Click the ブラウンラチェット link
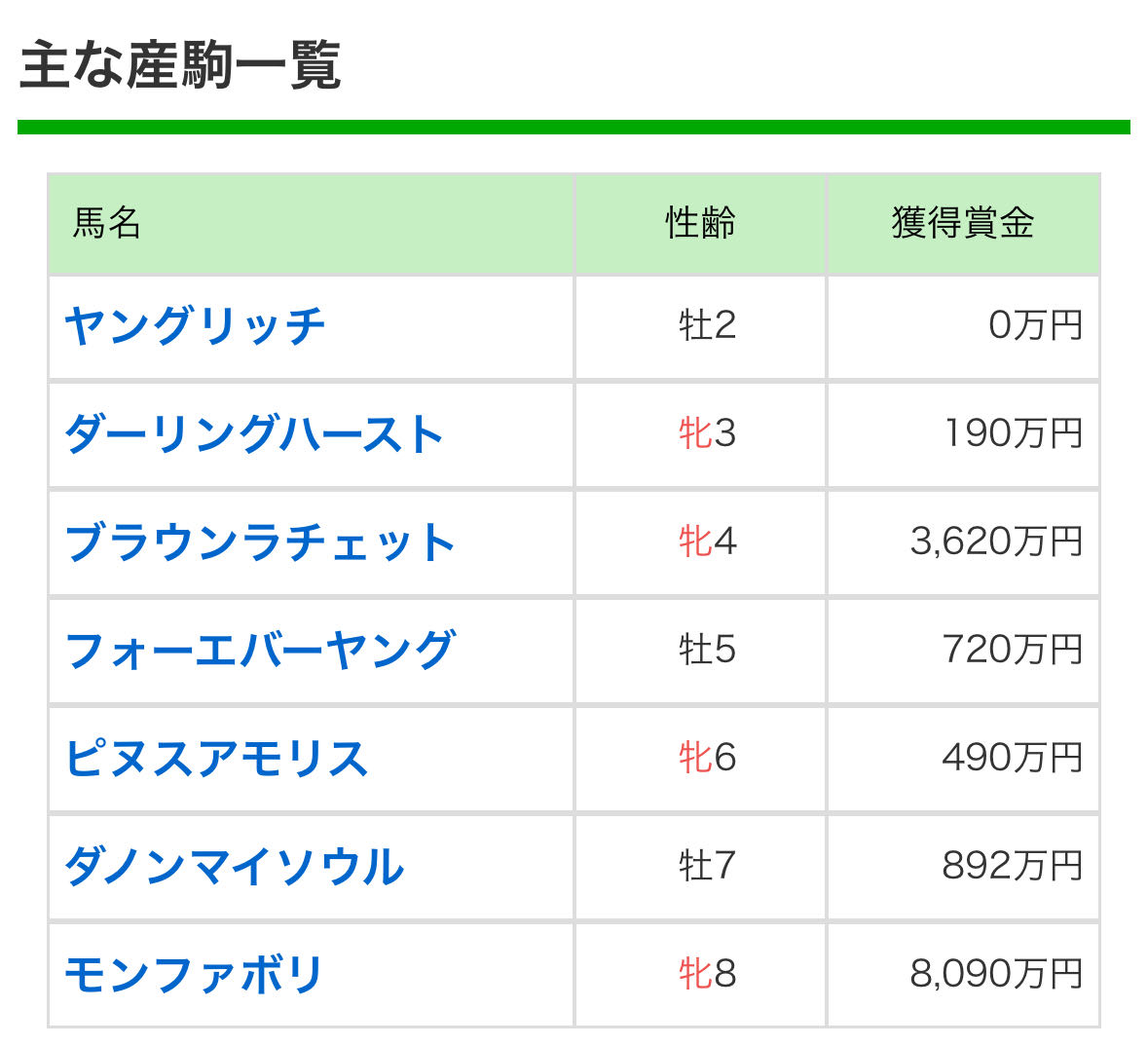The image size is (1148, 1046). click(x=260, y=542)
